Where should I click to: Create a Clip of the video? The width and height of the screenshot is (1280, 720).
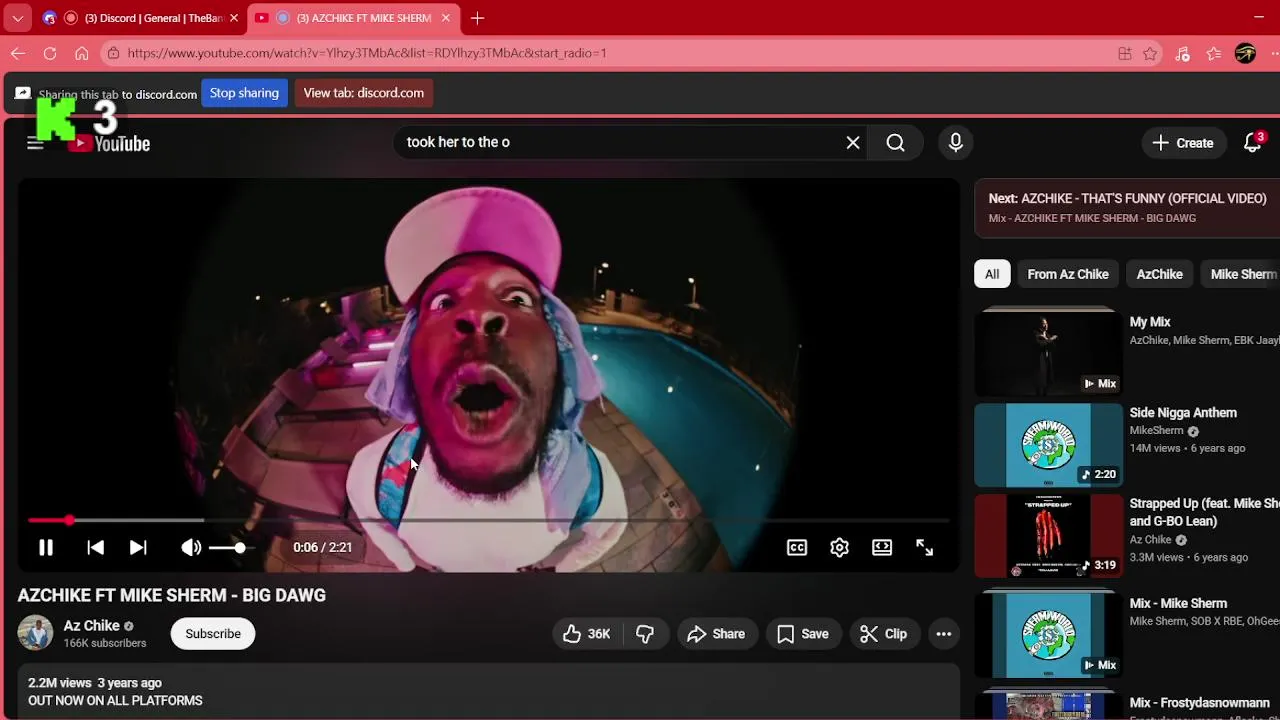[x=884, y=634]
